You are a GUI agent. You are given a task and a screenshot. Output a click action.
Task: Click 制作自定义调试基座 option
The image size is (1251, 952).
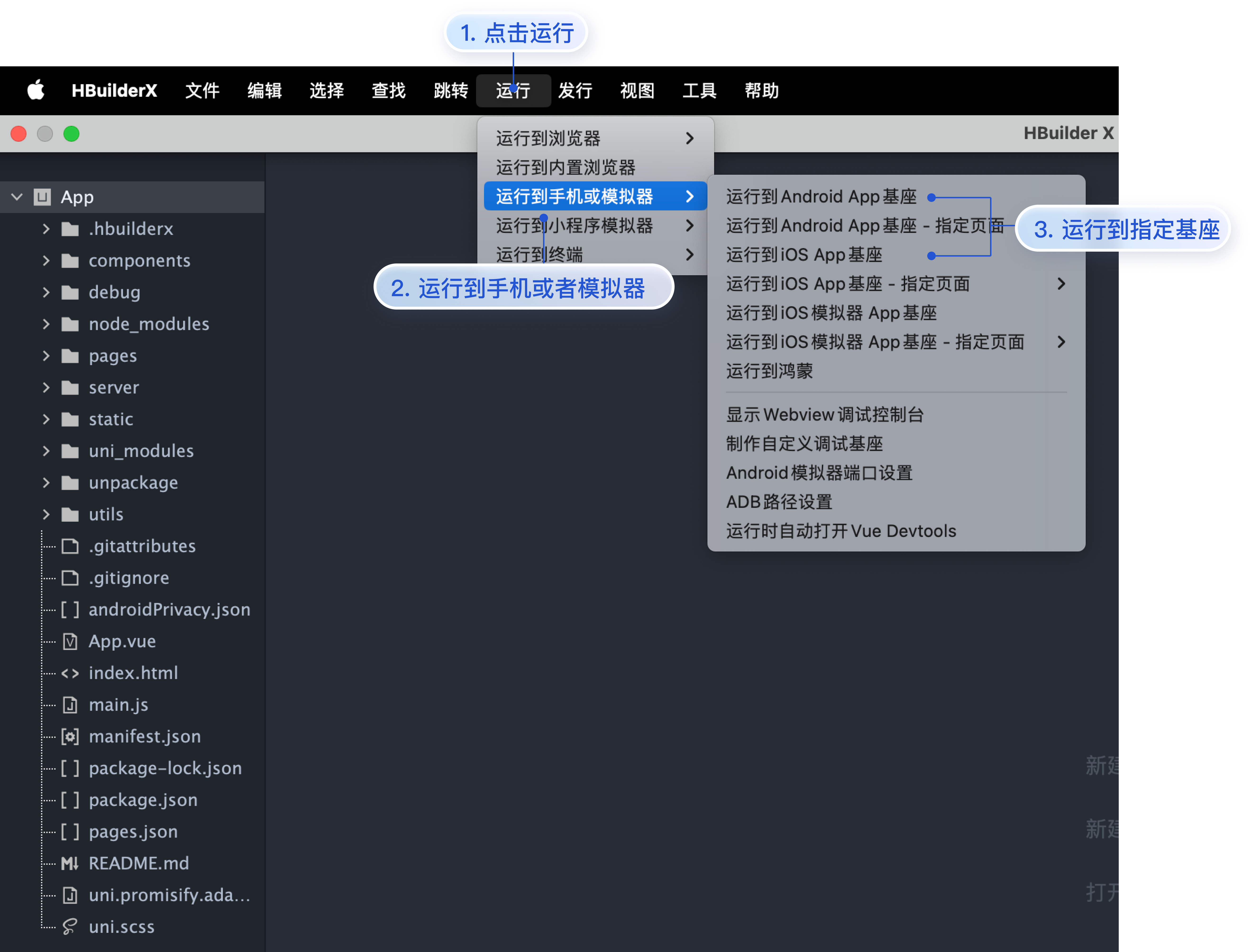[x=804, y=444]
